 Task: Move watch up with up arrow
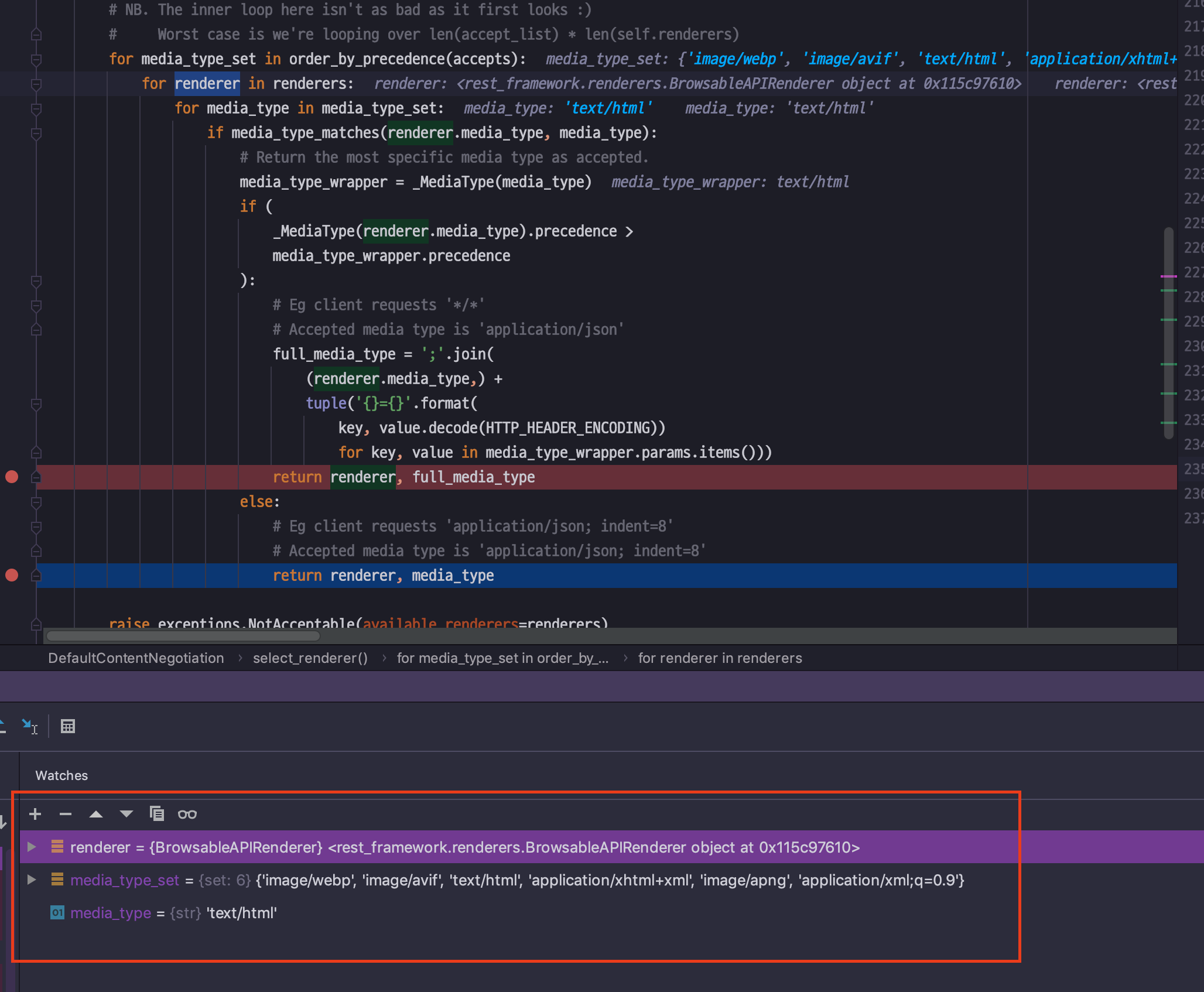coord(96,814)
